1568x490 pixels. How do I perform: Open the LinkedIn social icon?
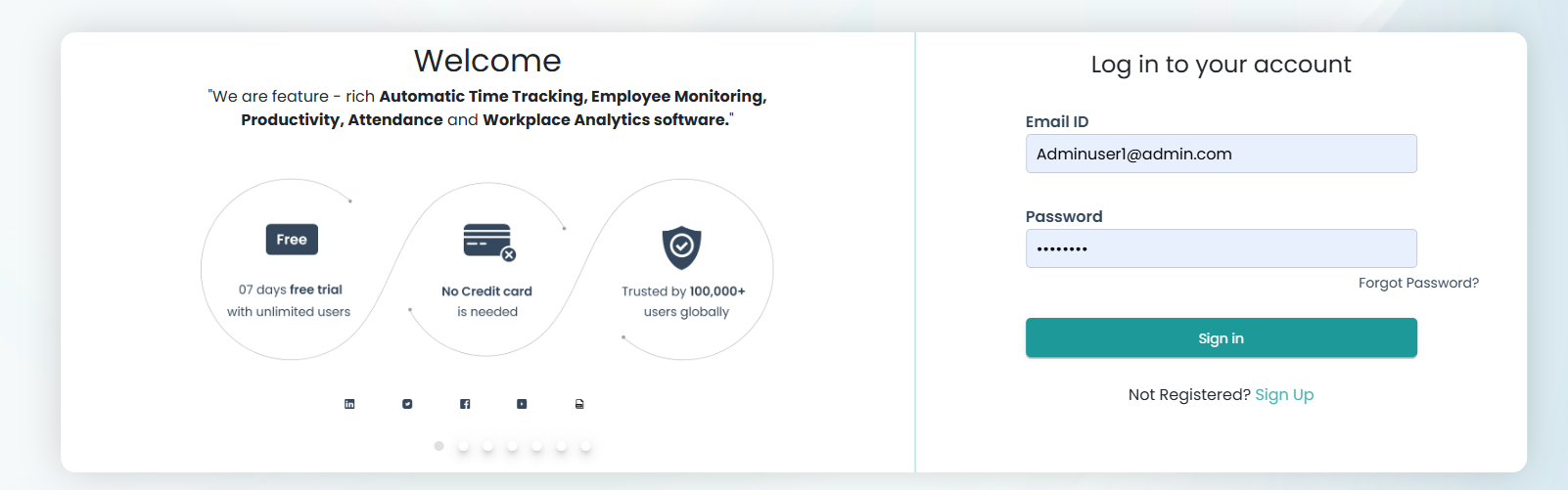tap(349, 404)
